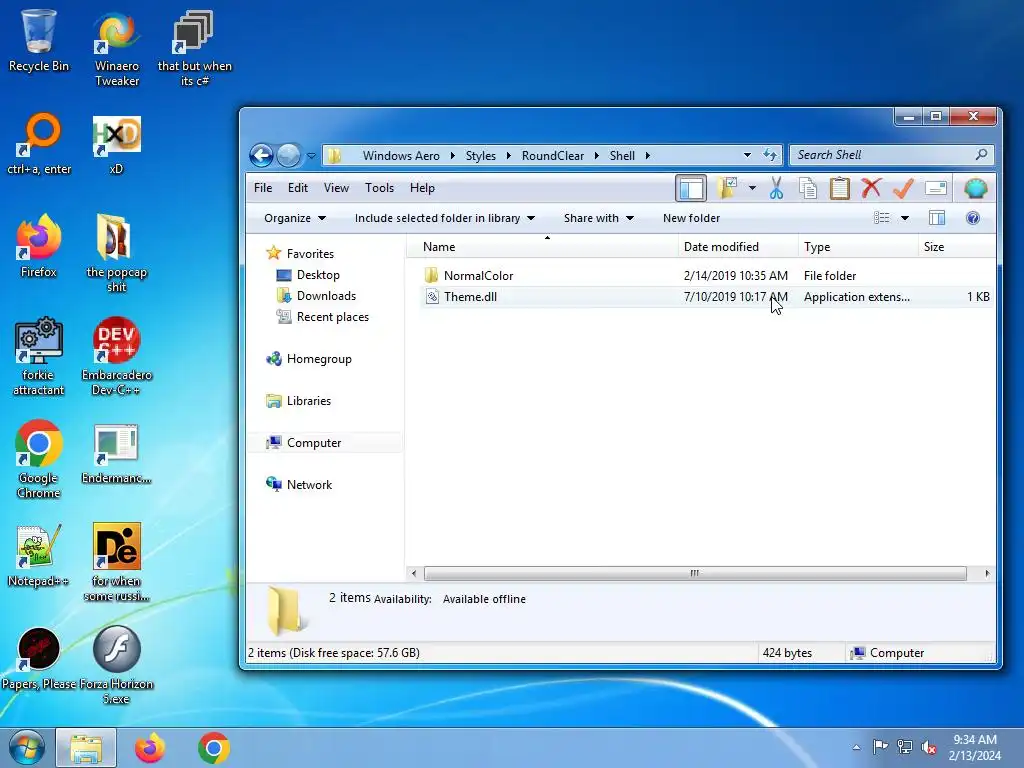Open the recent pages dropdown next to Forward
The height and width of the screenshot is (768, 1024).
[311, 155]
